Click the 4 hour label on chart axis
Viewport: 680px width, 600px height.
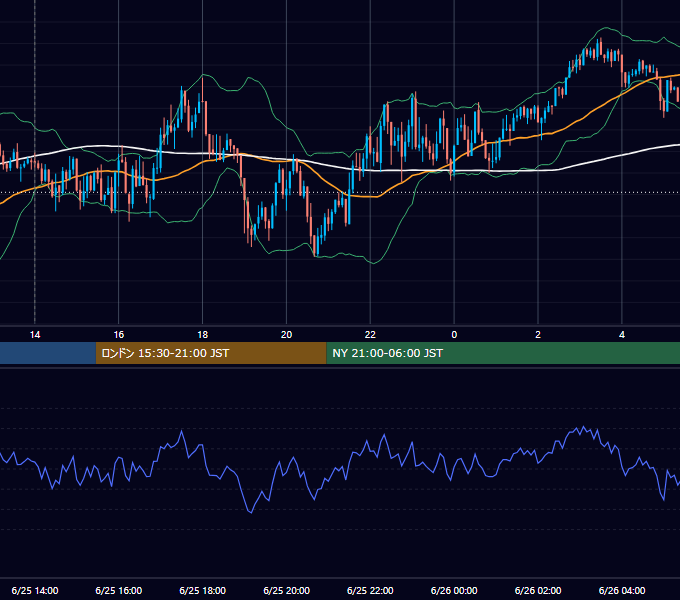[x=622, y=335]
